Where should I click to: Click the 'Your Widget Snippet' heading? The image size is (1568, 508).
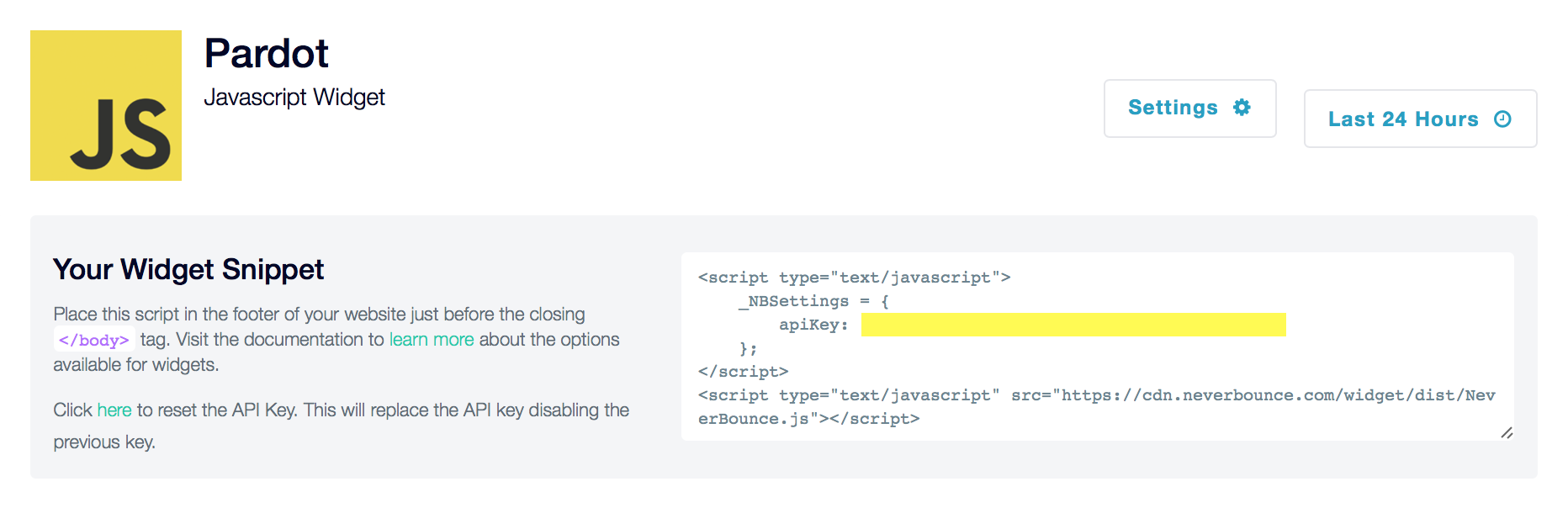click(x=188, y=269)
